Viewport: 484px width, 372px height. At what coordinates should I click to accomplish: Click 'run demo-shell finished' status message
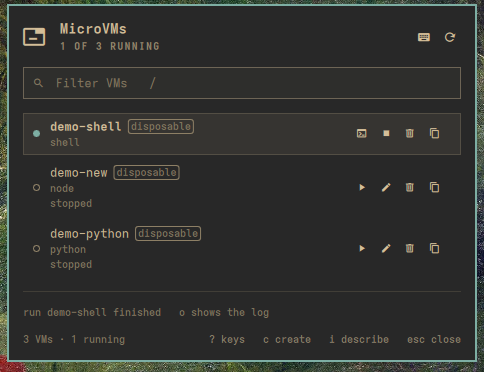[92, 313]
